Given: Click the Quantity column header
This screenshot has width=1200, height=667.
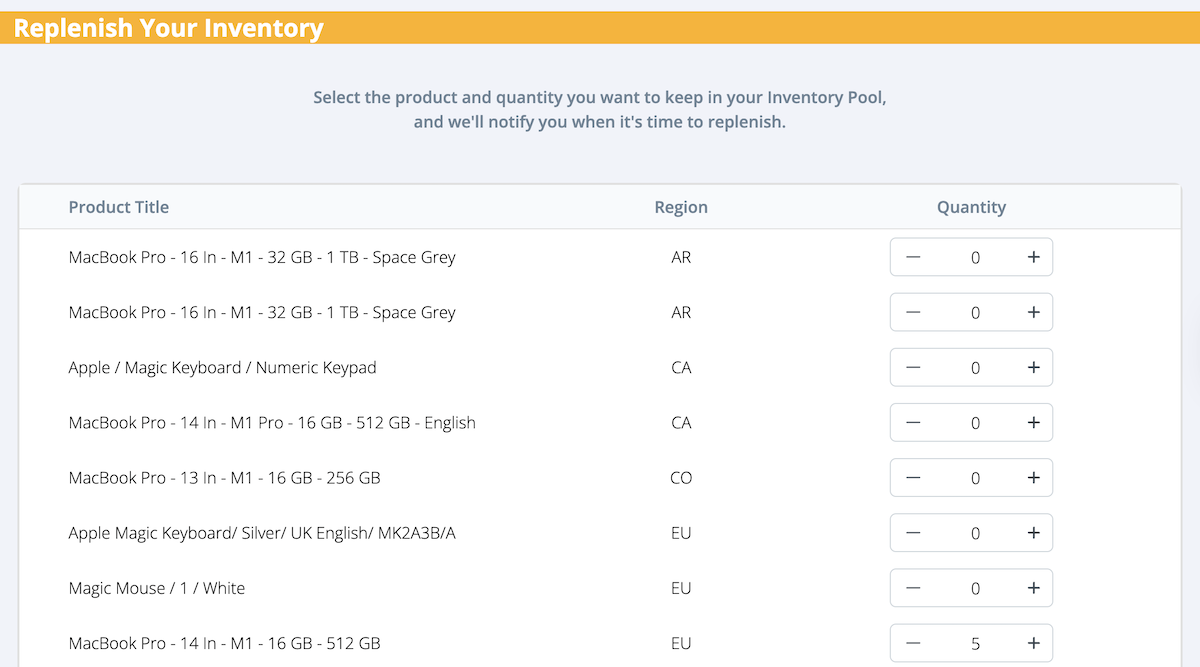Looking at the screenshot, I should pos(971,207).
